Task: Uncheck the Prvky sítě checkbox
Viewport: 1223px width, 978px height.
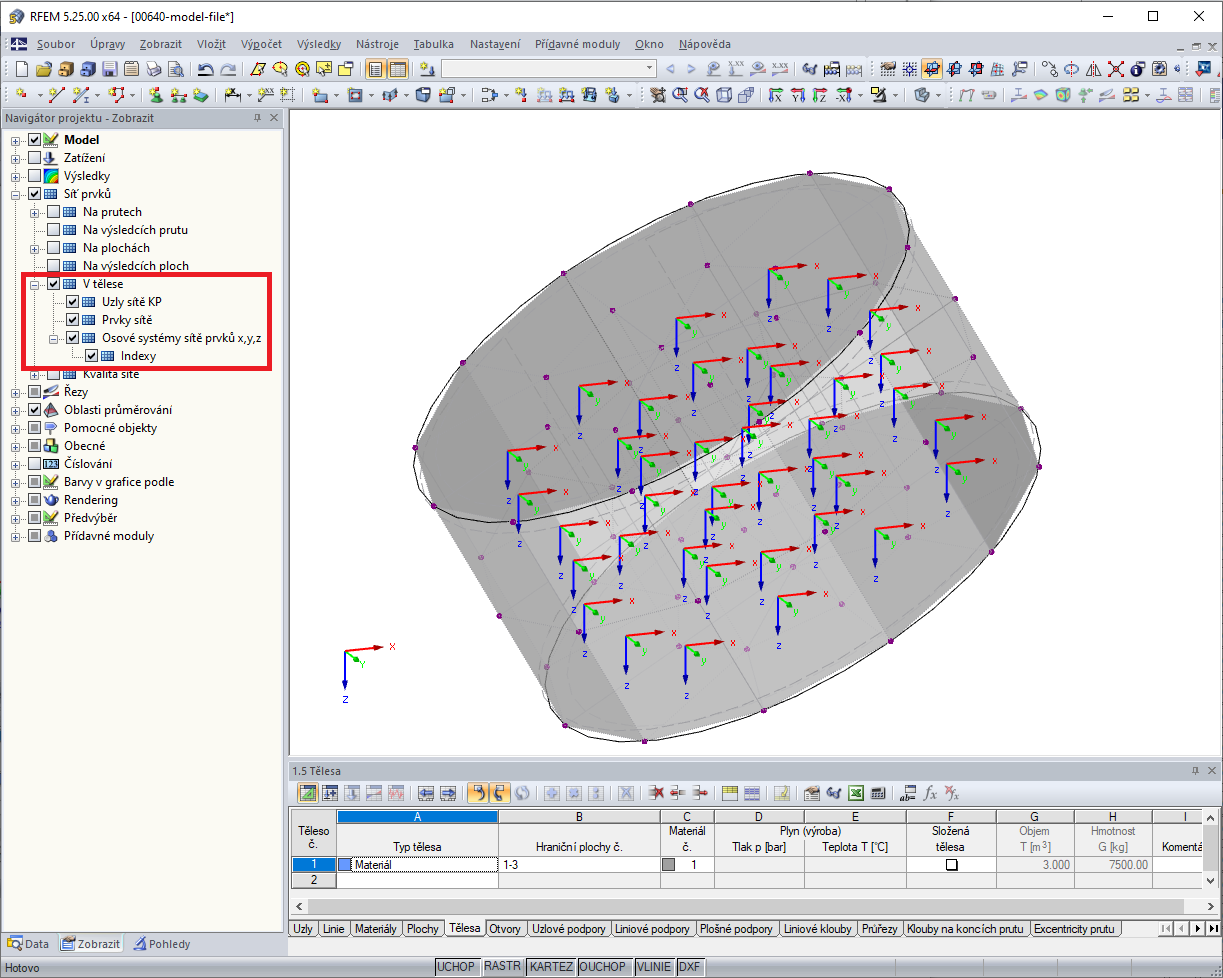Action: (73, 320)
